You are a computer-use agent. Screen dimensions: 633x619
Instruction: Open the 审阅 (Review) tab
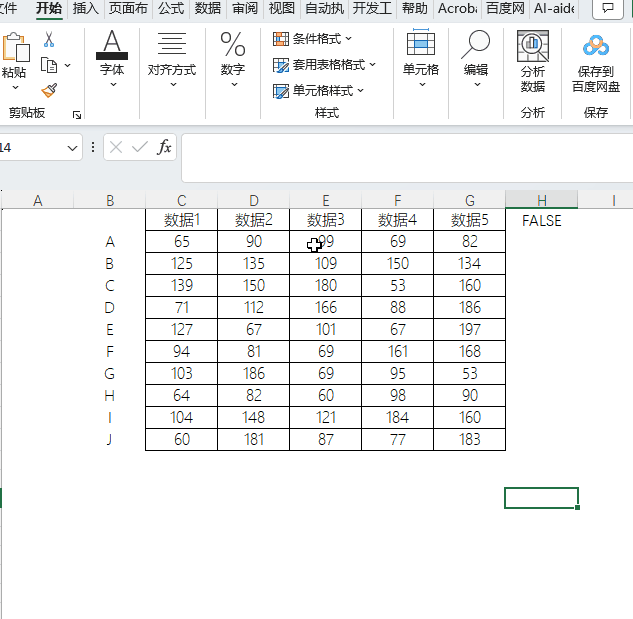(x=245, y=8)
